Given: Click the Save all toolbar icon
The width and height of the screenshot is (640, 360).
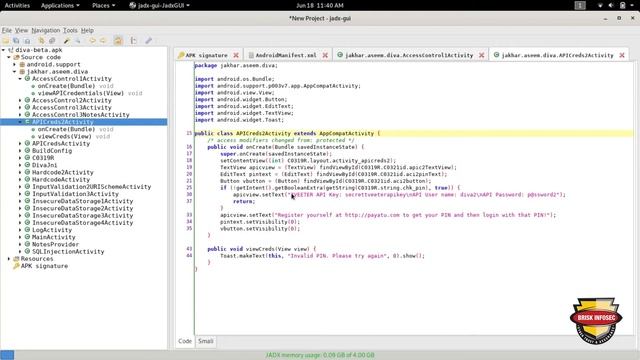Looking at the screenshot, I should 16,40.
